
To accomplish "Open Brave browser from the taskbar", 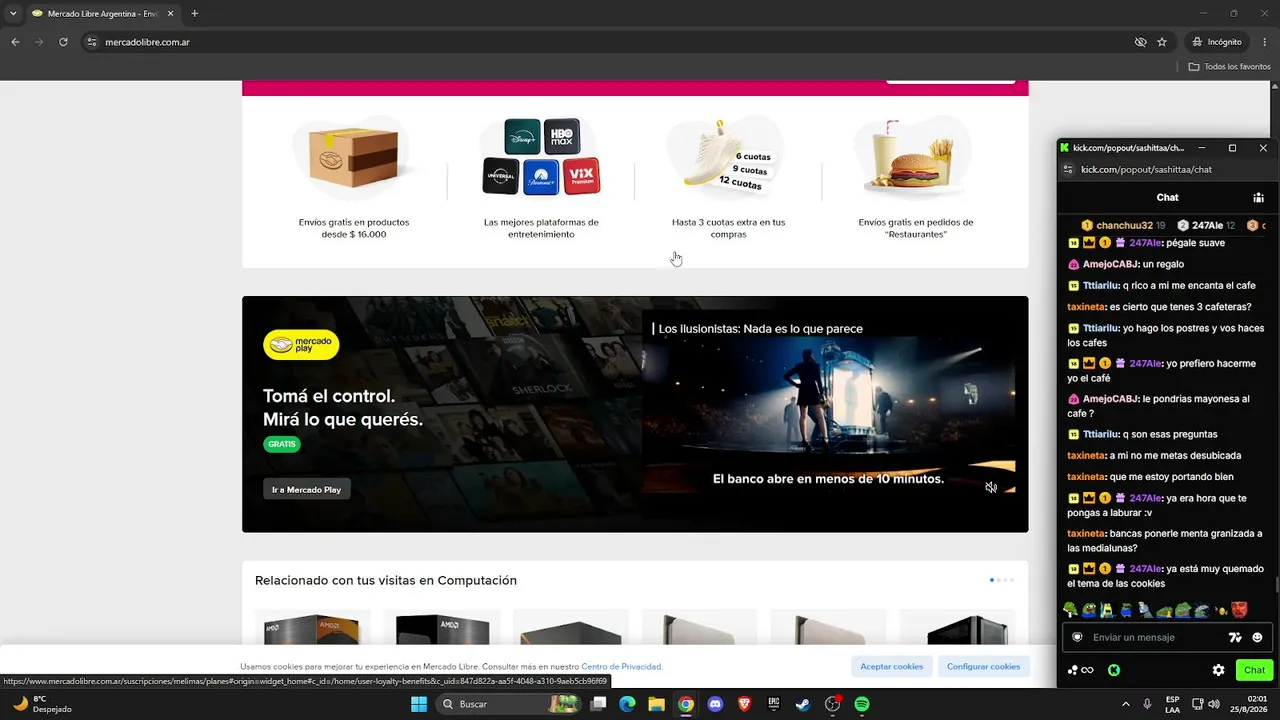I will tap(744, 704).
